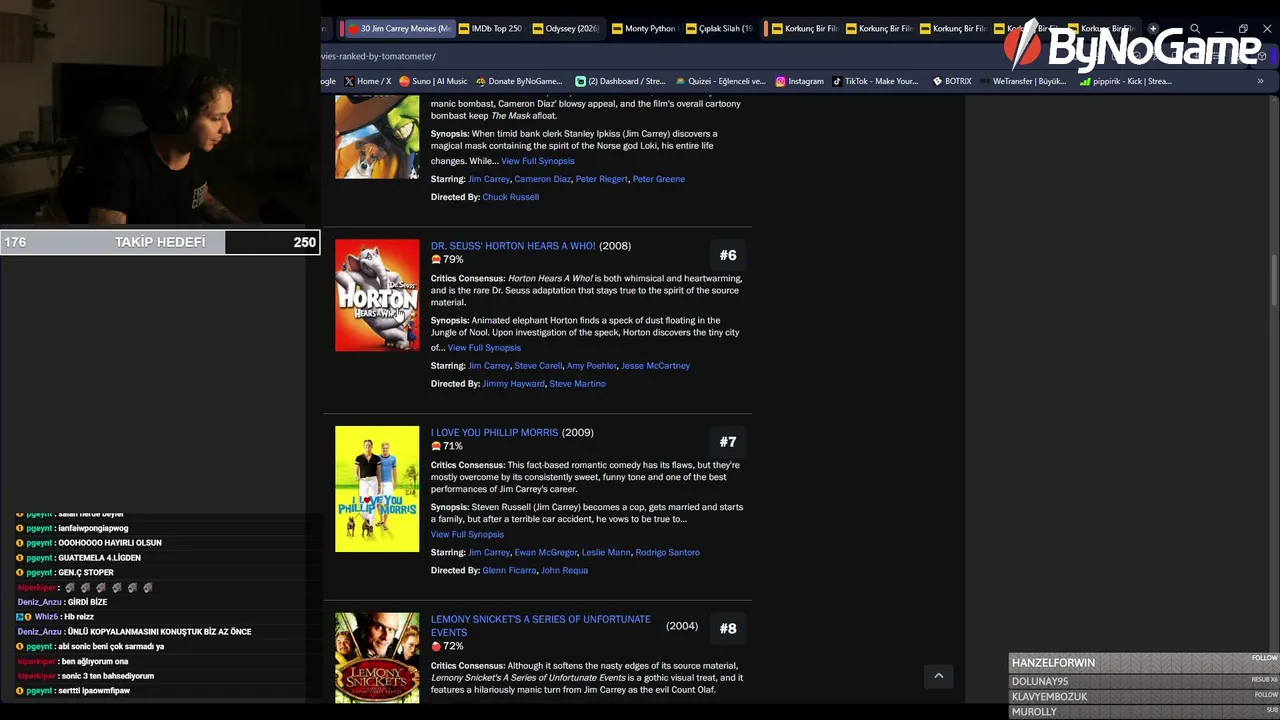Open the Amy Poehler cast link
Viewport: 1280px width, 720px height.
click(592, 366)
